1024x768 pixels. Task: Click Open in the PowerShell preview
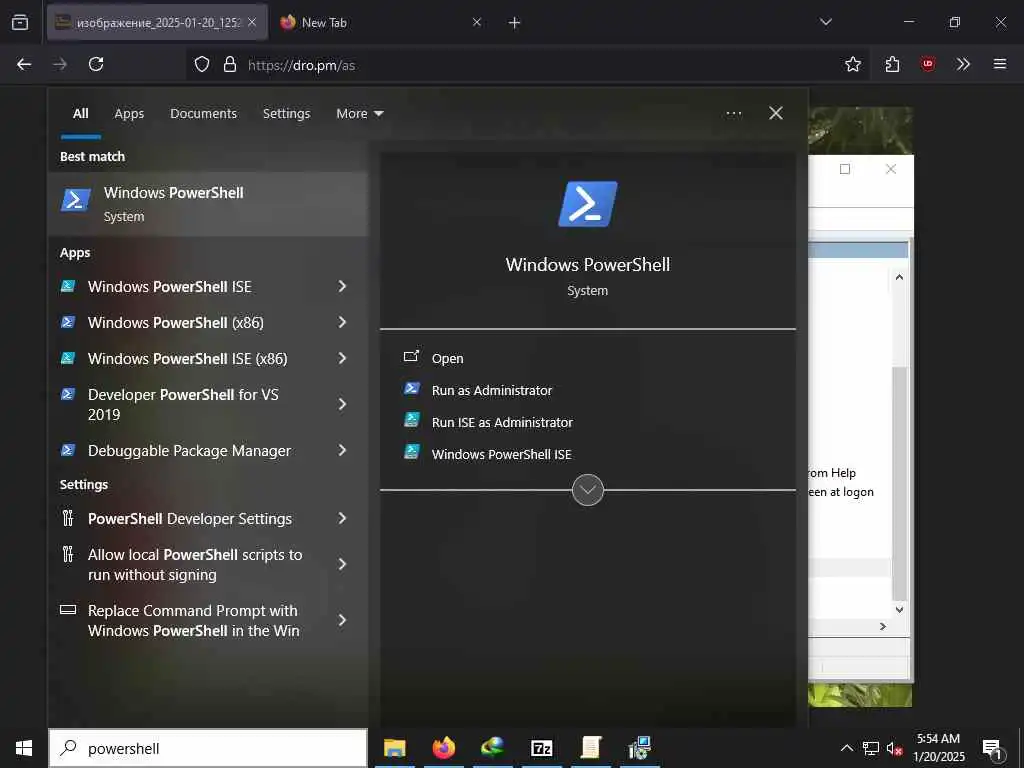tap(447, 359)
